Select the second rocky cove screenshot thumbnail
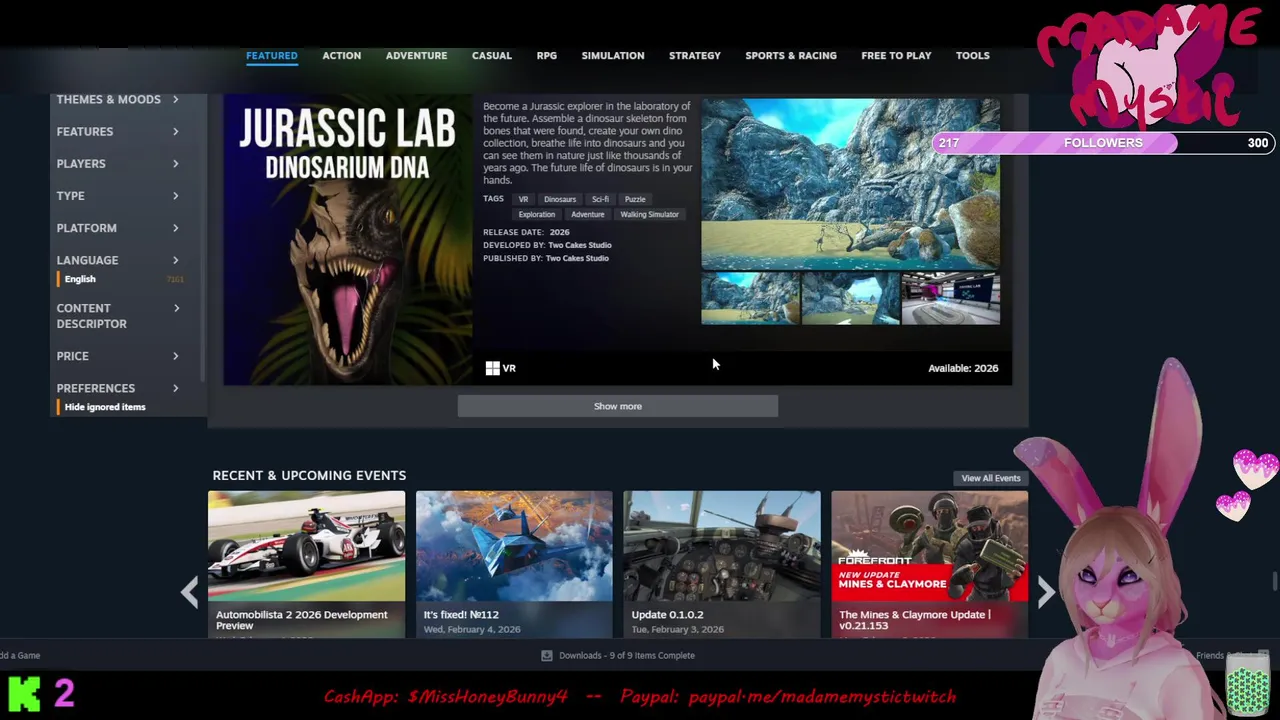Viewport: 1280px width, 720px height. [850, 298]
